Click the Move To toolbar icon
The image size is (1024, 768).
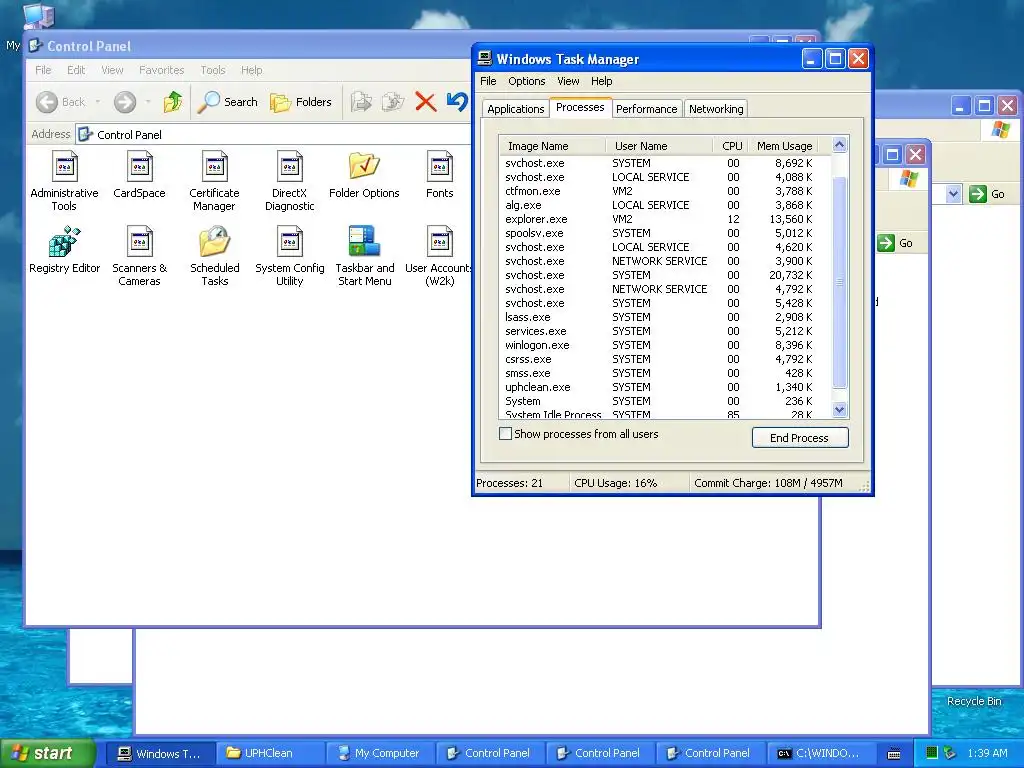click(361, 102)
